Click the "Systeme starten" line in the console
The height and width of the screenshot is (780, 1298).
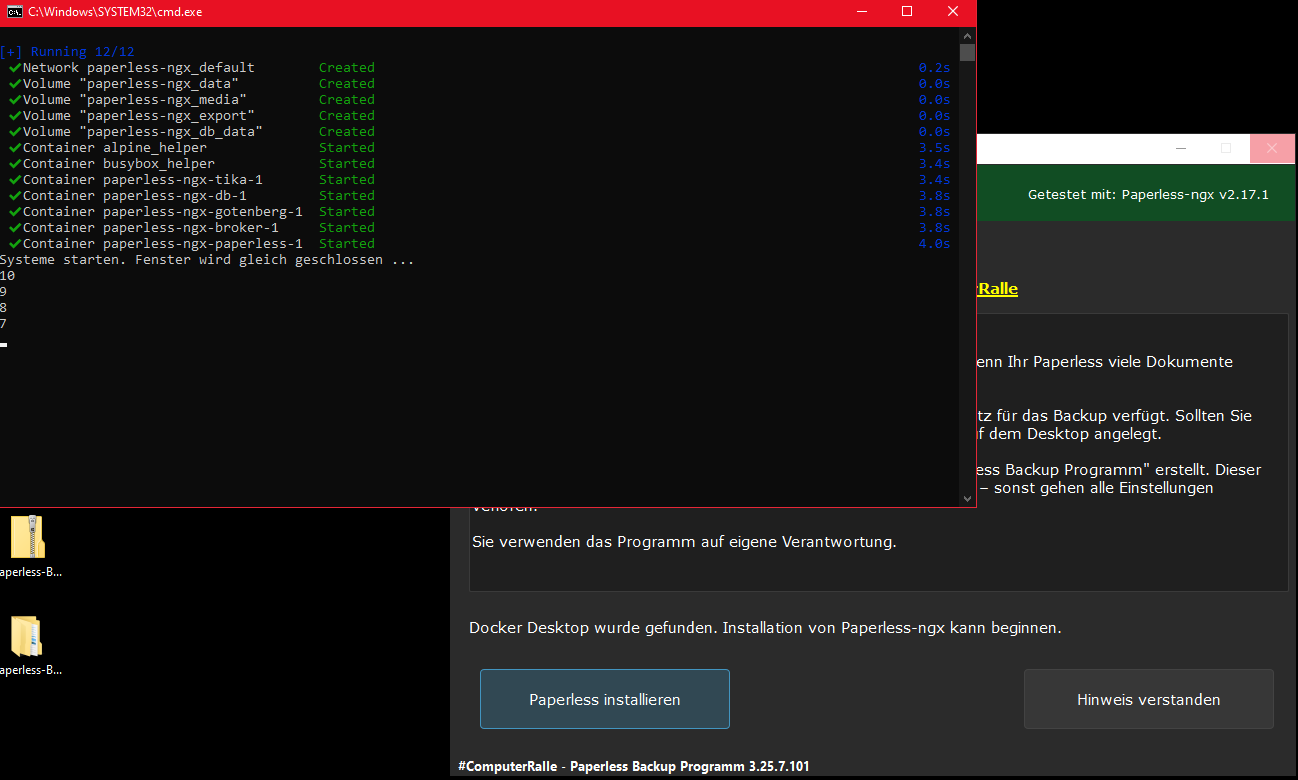click(207, 260)
